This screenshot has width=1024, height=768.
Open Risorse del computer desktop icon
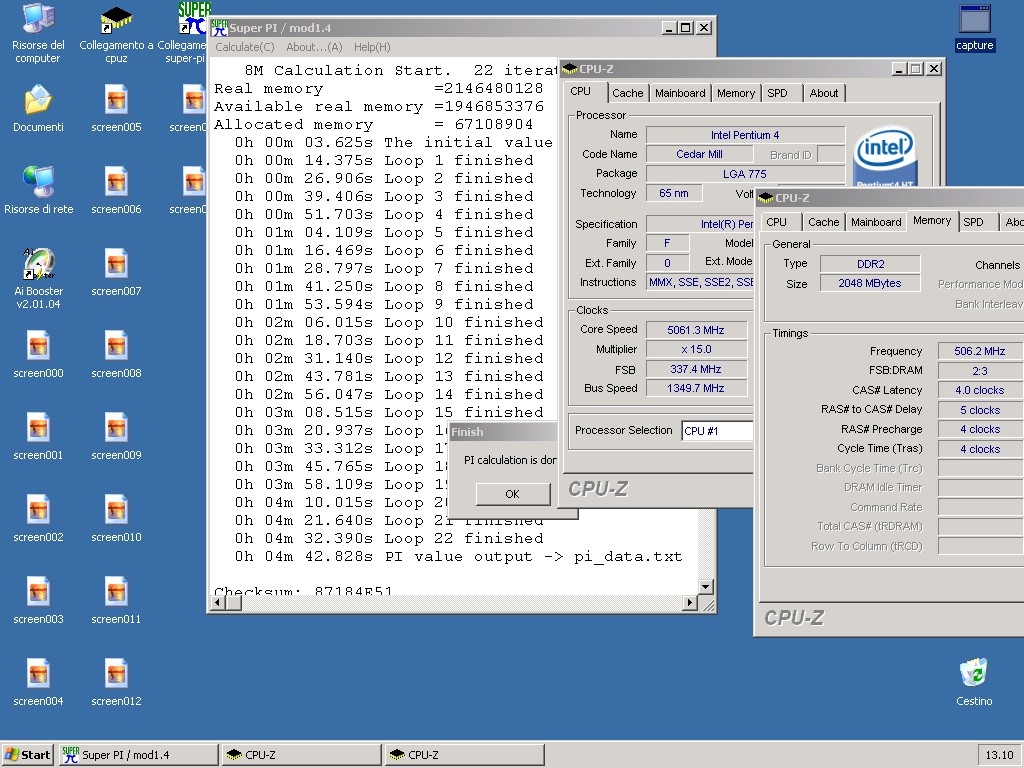[x=38, y=20]
